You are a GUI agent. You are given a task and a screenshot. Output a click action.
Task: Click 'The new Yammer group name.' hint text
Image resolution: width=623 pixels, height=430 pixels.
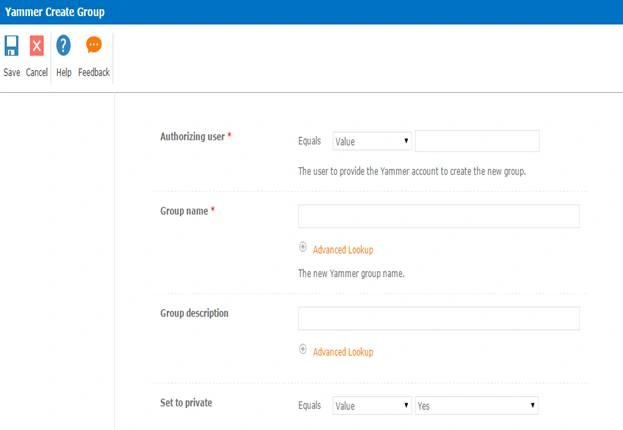pos(351,273)
